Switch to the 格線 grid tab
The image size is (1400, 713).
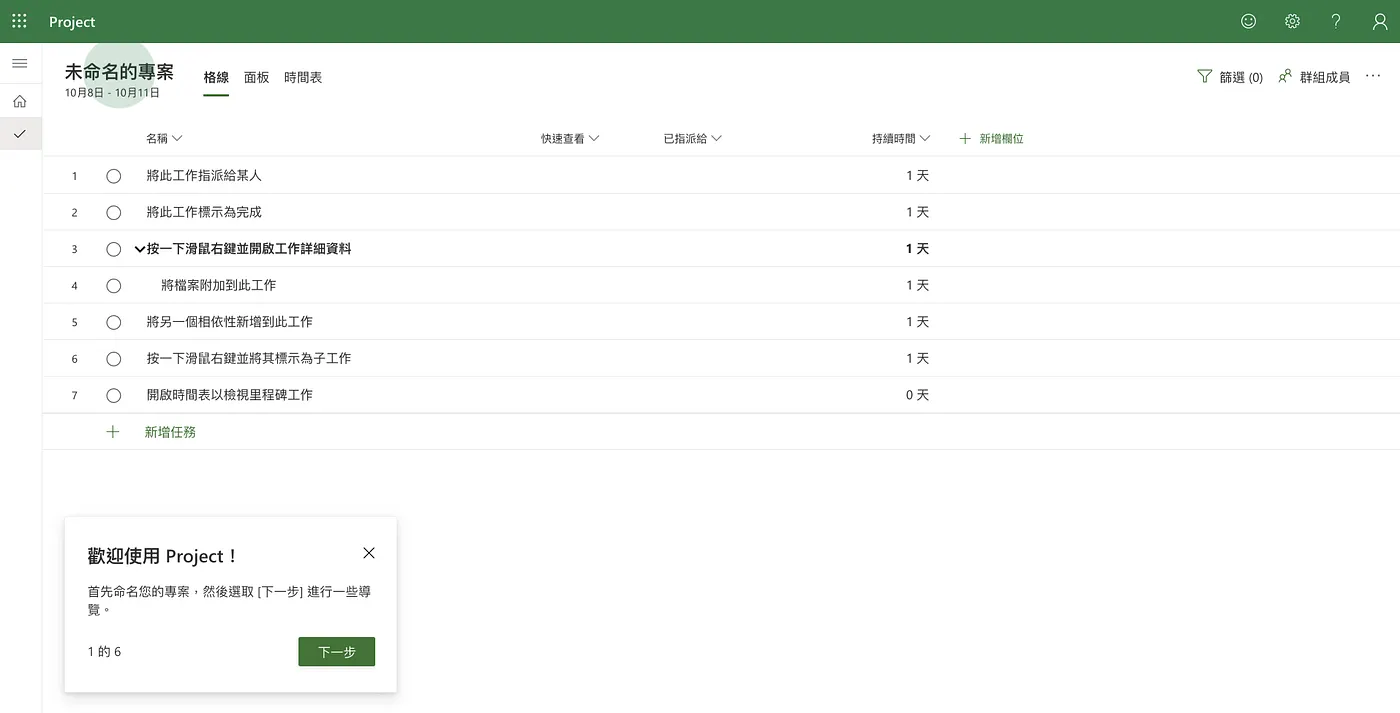216,77
